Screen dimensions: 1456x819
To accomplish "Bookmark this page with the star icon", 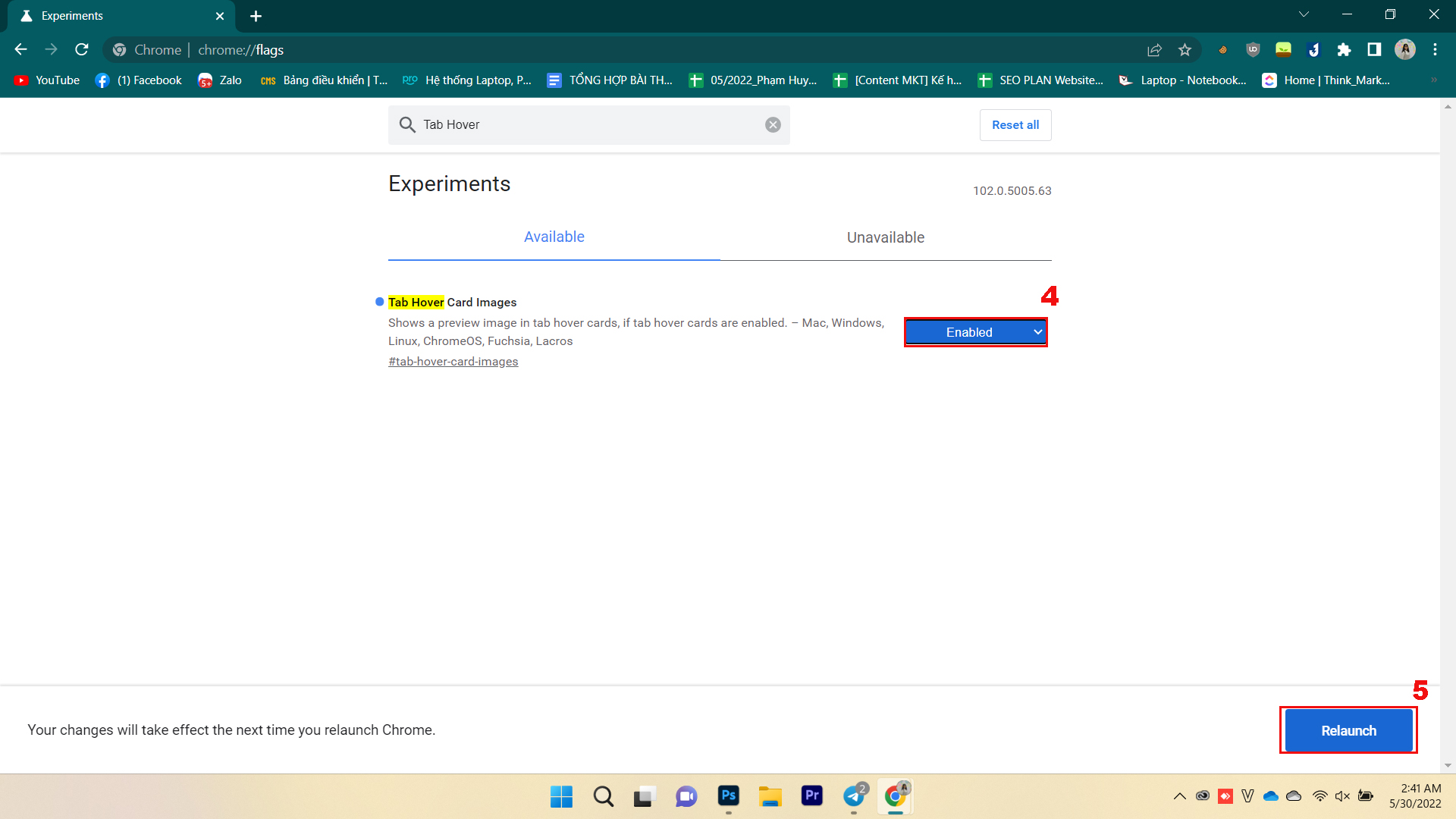I will (x=1185, y=50).
